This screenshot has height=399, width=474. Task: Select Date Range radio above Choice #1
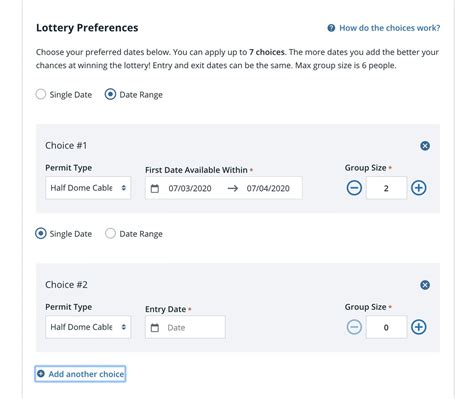(110, 94)
